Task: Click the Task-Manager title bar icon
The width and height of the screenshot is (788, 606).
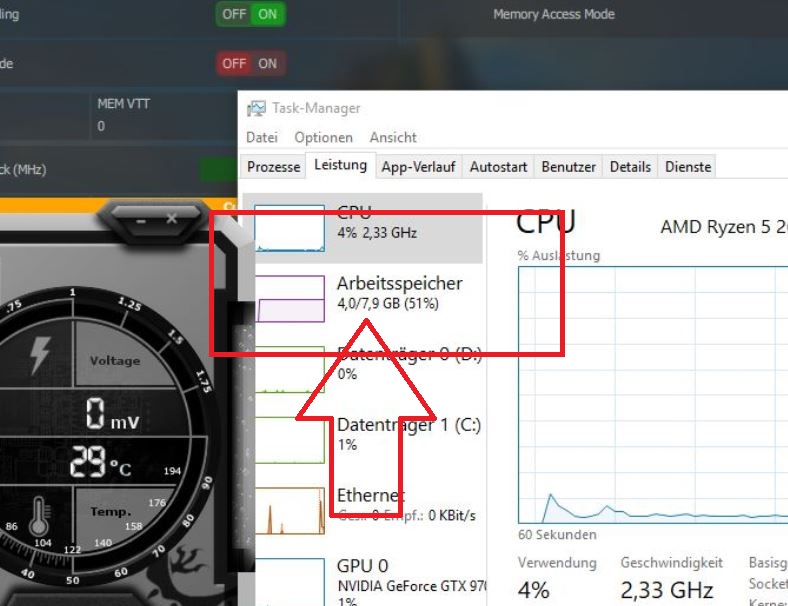Action: coord(256,108)
